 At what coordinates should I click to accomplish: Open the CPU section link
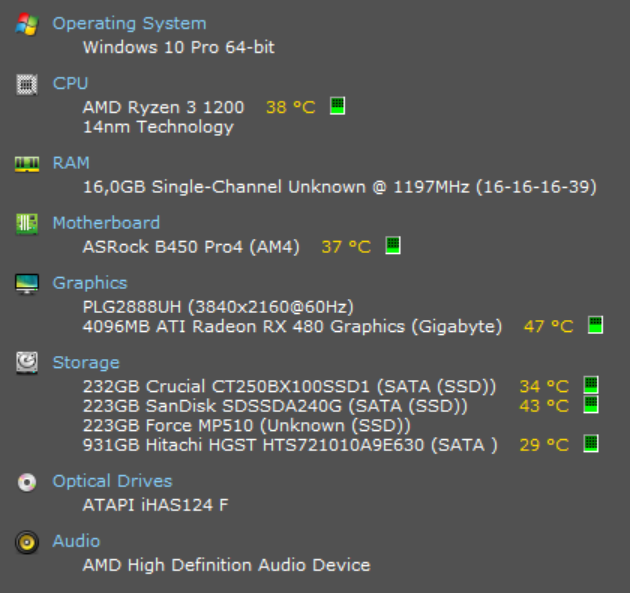click(x=70, y=83)
